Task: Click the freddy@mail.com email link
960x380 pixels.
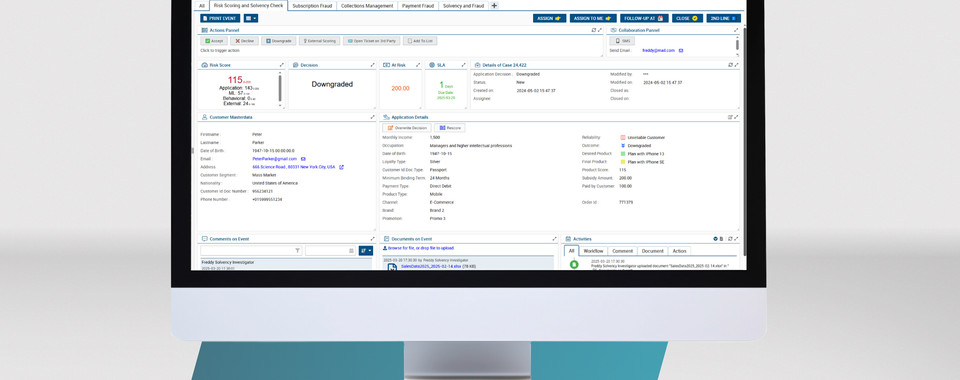Action: (x=658, y=51)
